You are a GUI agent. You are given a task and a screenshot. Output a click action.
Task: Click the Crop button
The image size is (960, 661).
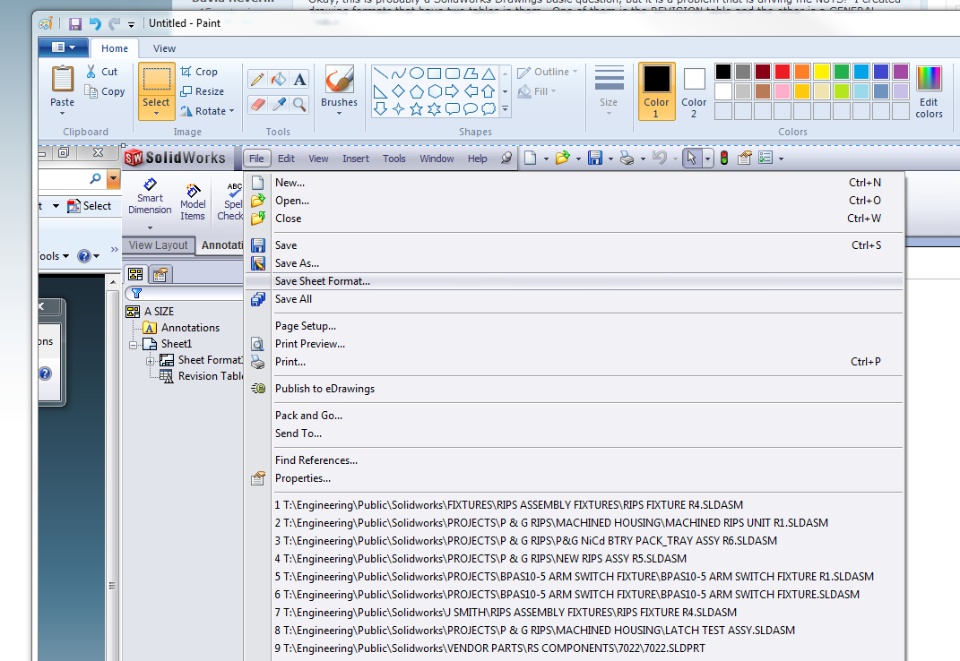(x=199, y=72)
